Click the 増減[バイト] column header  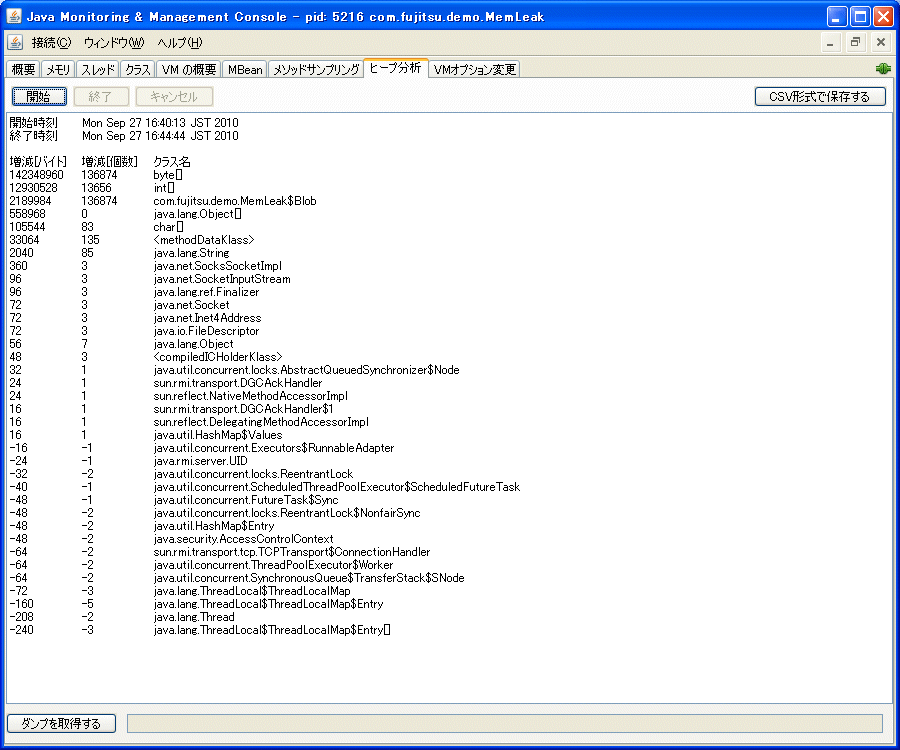point(38,162)
